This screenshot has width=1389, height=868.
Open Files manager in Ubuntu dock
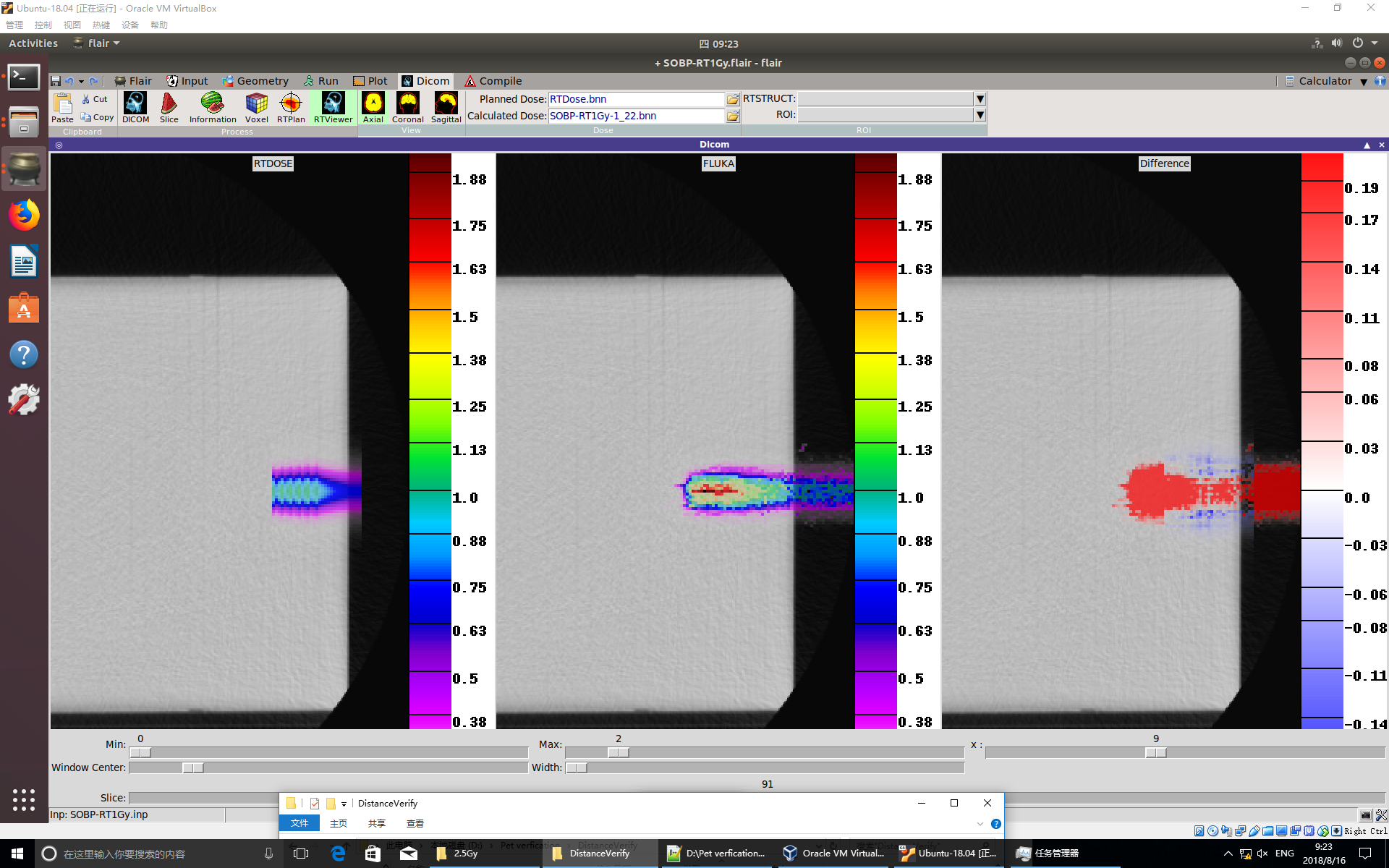click(24, 123)
